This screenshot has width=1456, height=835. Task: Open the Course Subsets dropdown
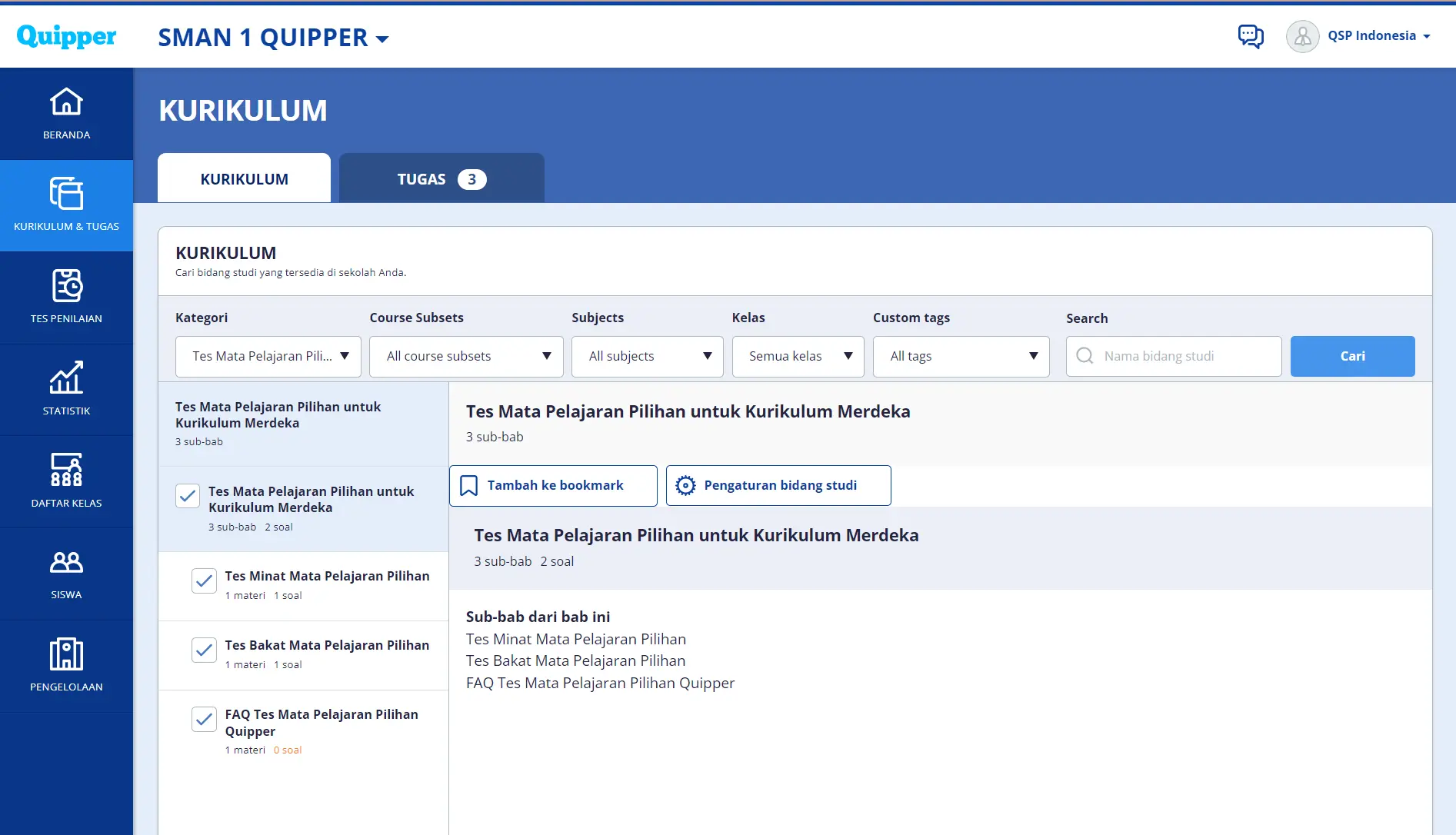click(x=466, y=357)
